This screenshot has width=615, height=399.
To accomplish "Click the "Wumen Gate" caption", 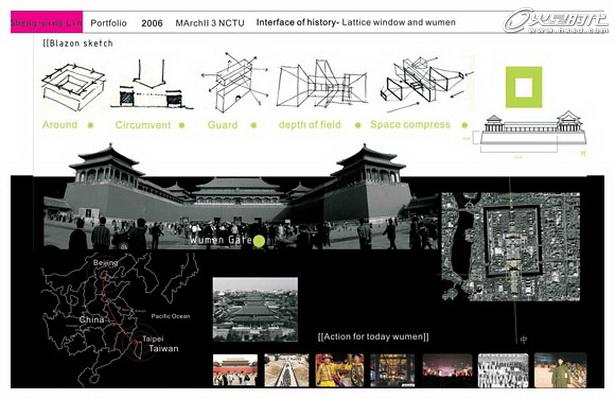I will (221, 240).
